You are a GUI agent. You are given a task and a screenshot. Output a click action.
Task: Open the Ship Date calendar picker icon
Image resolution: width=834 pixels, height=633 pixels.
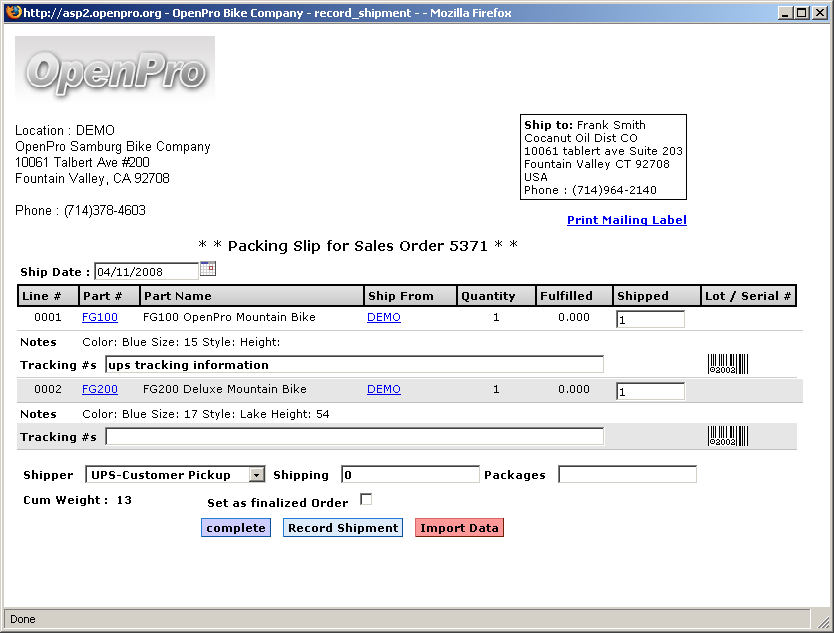[x=208, y=269]
